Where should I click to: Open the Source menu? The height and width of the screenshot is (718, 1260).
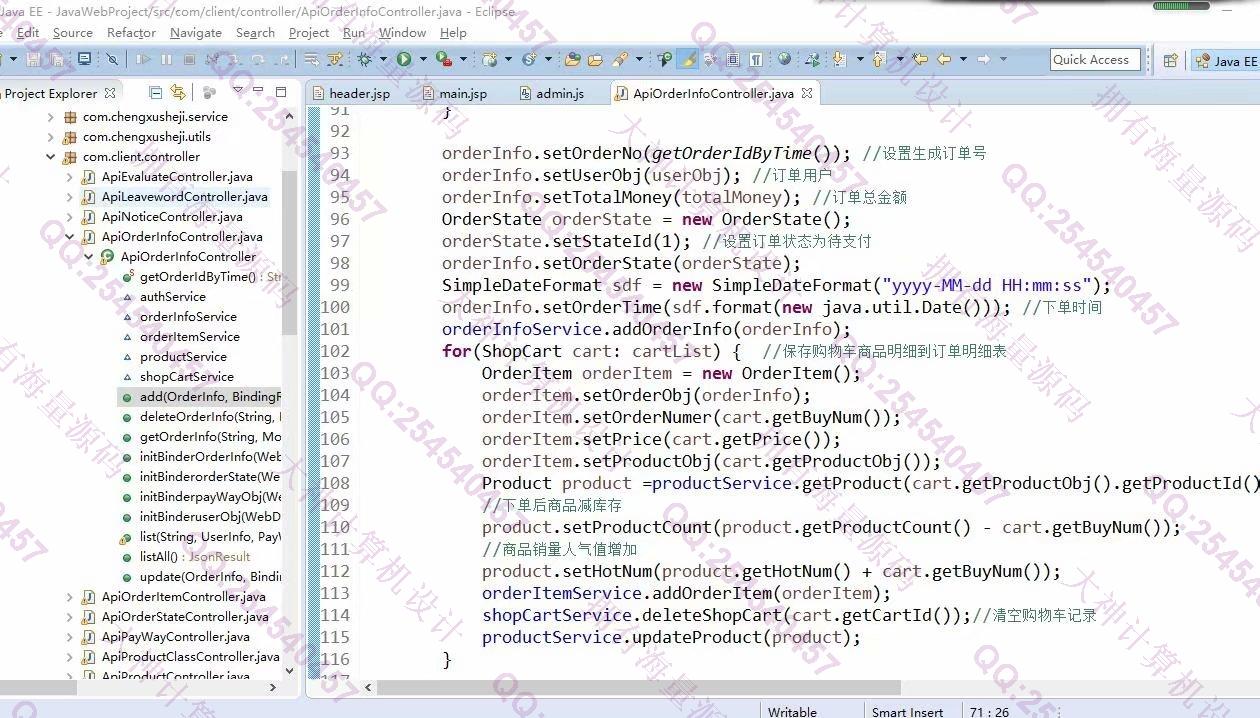click(x=73, y=32)
